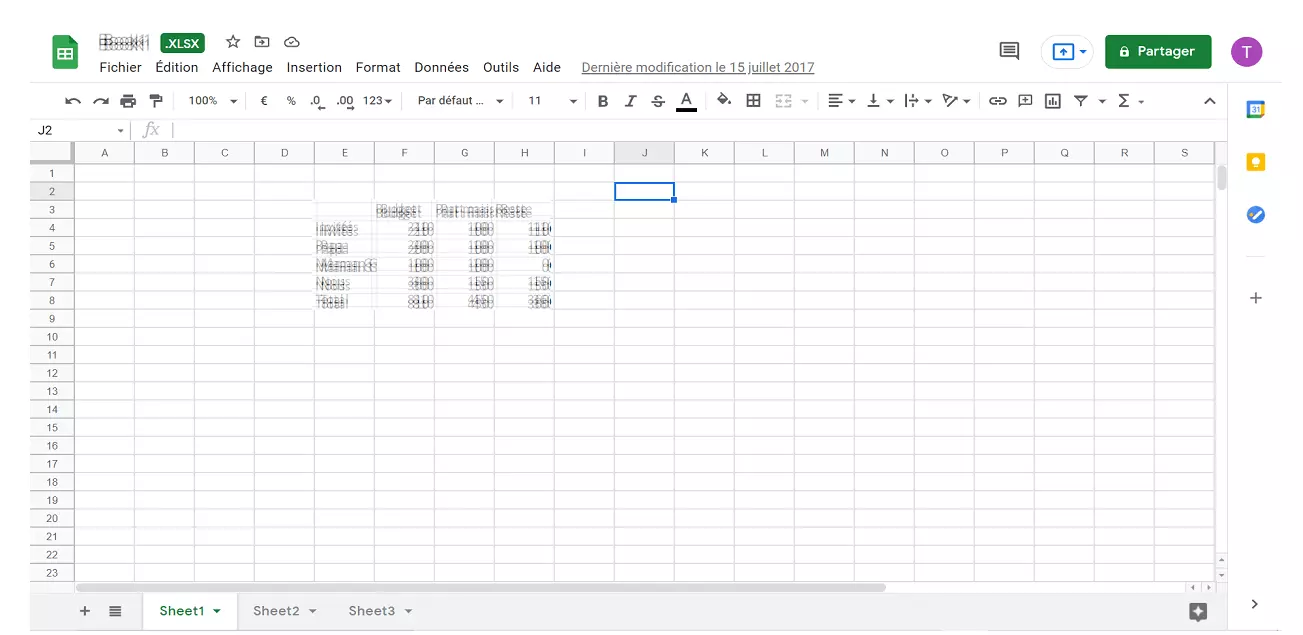Switch to the Sheet2 tab
The image size is (1303, 635).
(x=285, y=611)
